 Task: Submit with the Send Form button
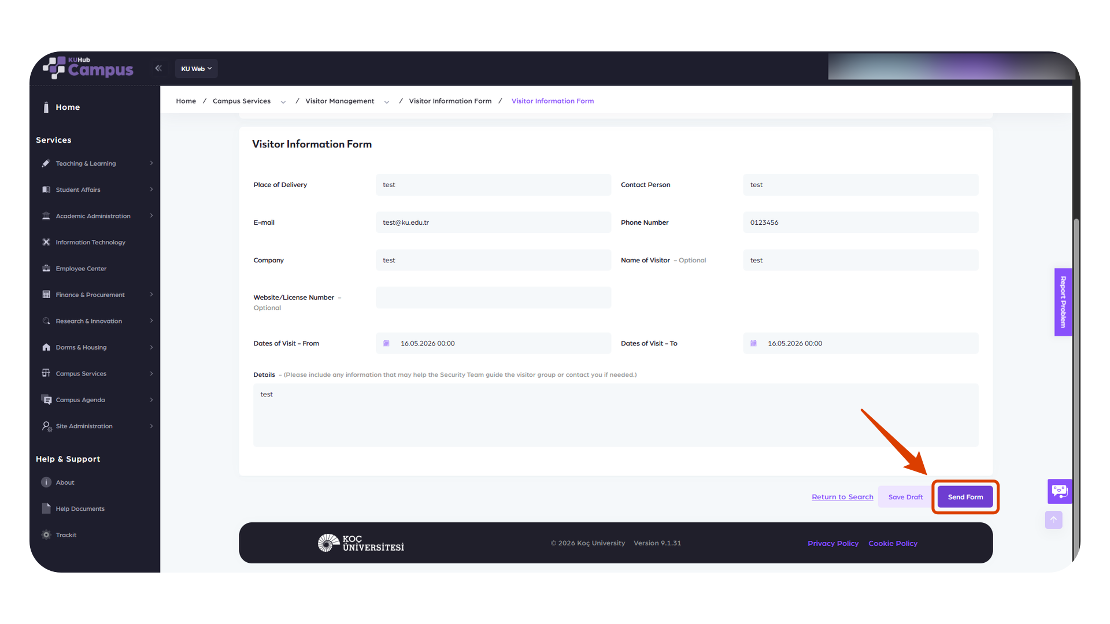[x=966, y=497]
